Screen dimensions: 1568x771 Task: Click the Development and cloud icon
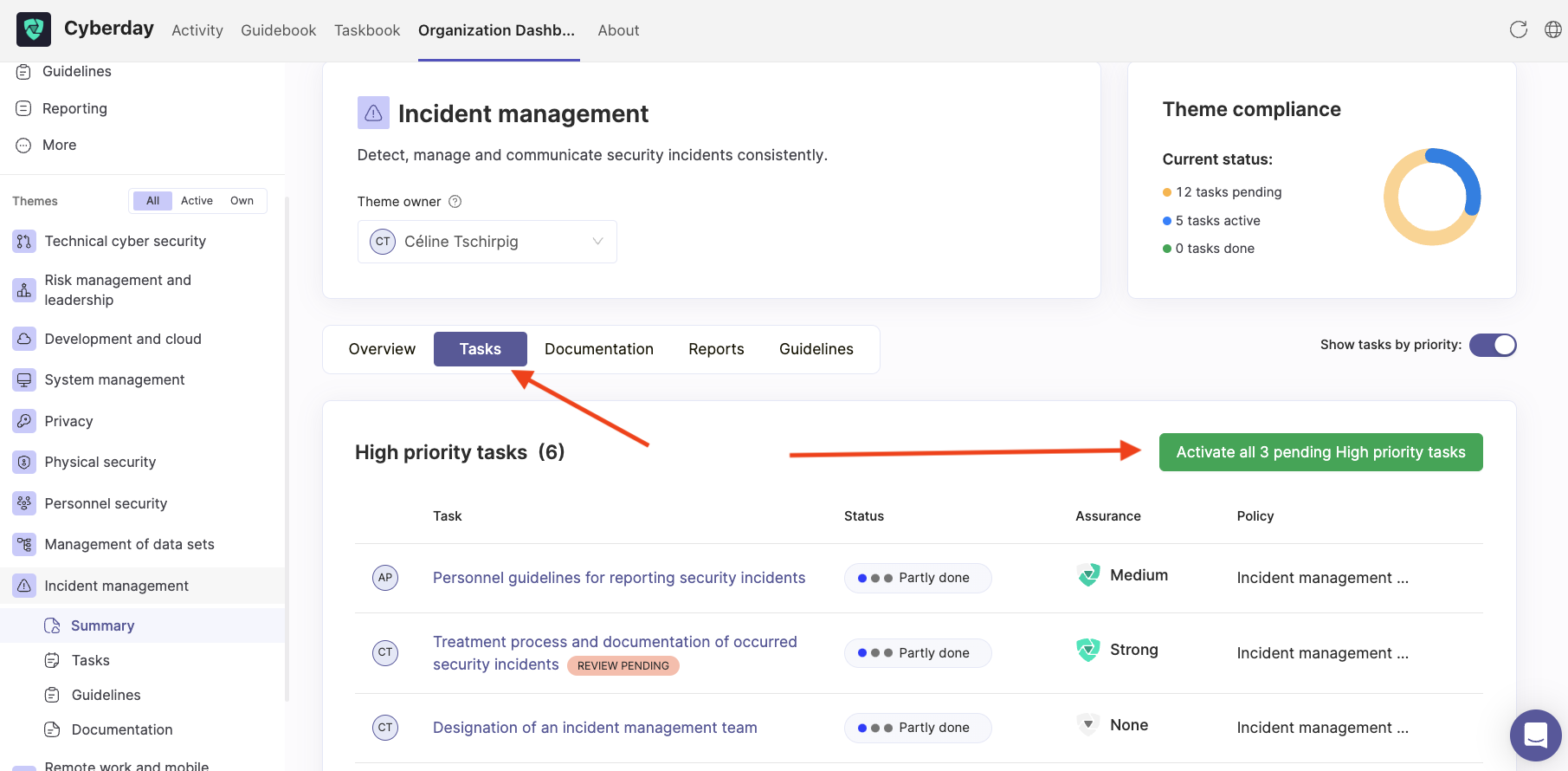[x=24, y=339]
